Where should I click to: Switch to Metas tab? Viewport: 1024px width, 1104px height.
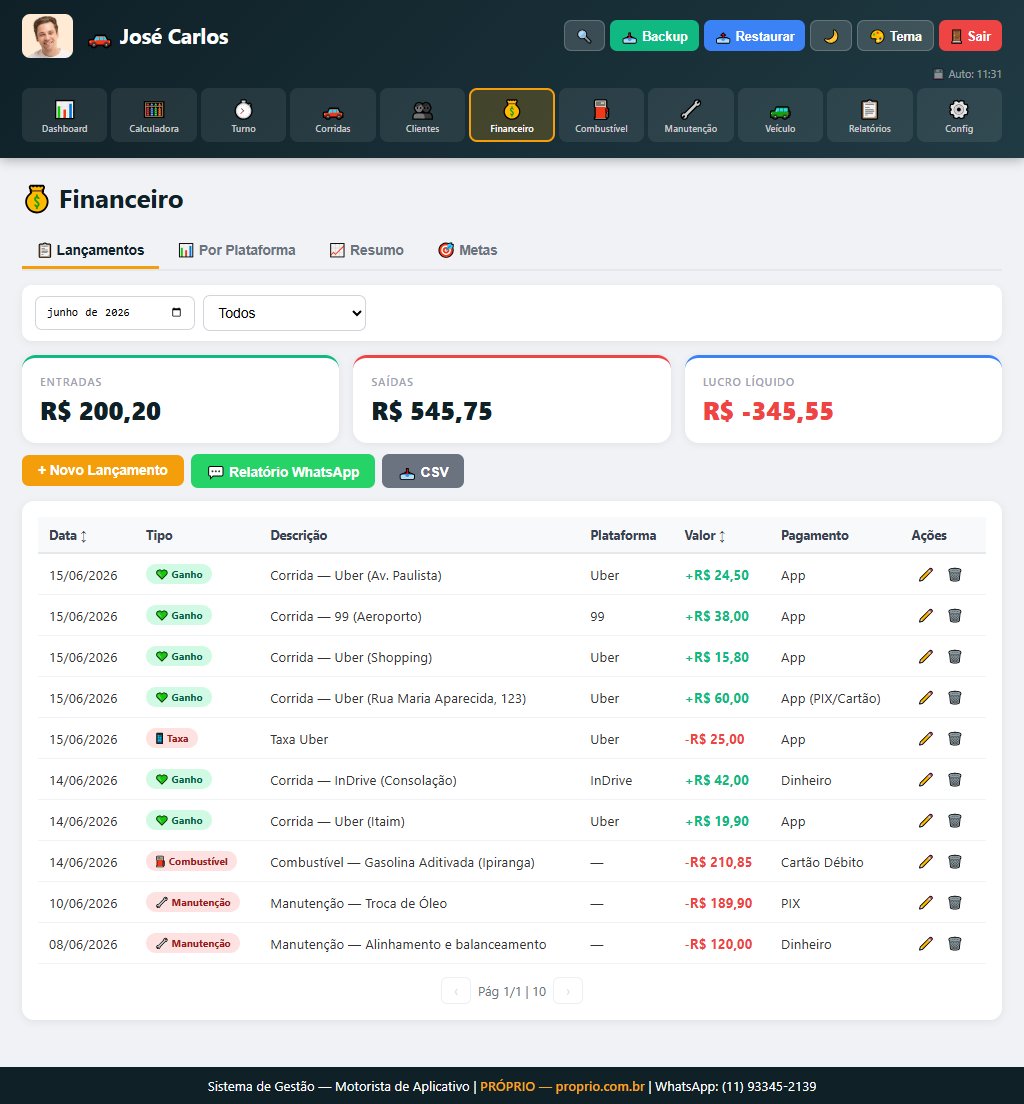click(468, 250)
